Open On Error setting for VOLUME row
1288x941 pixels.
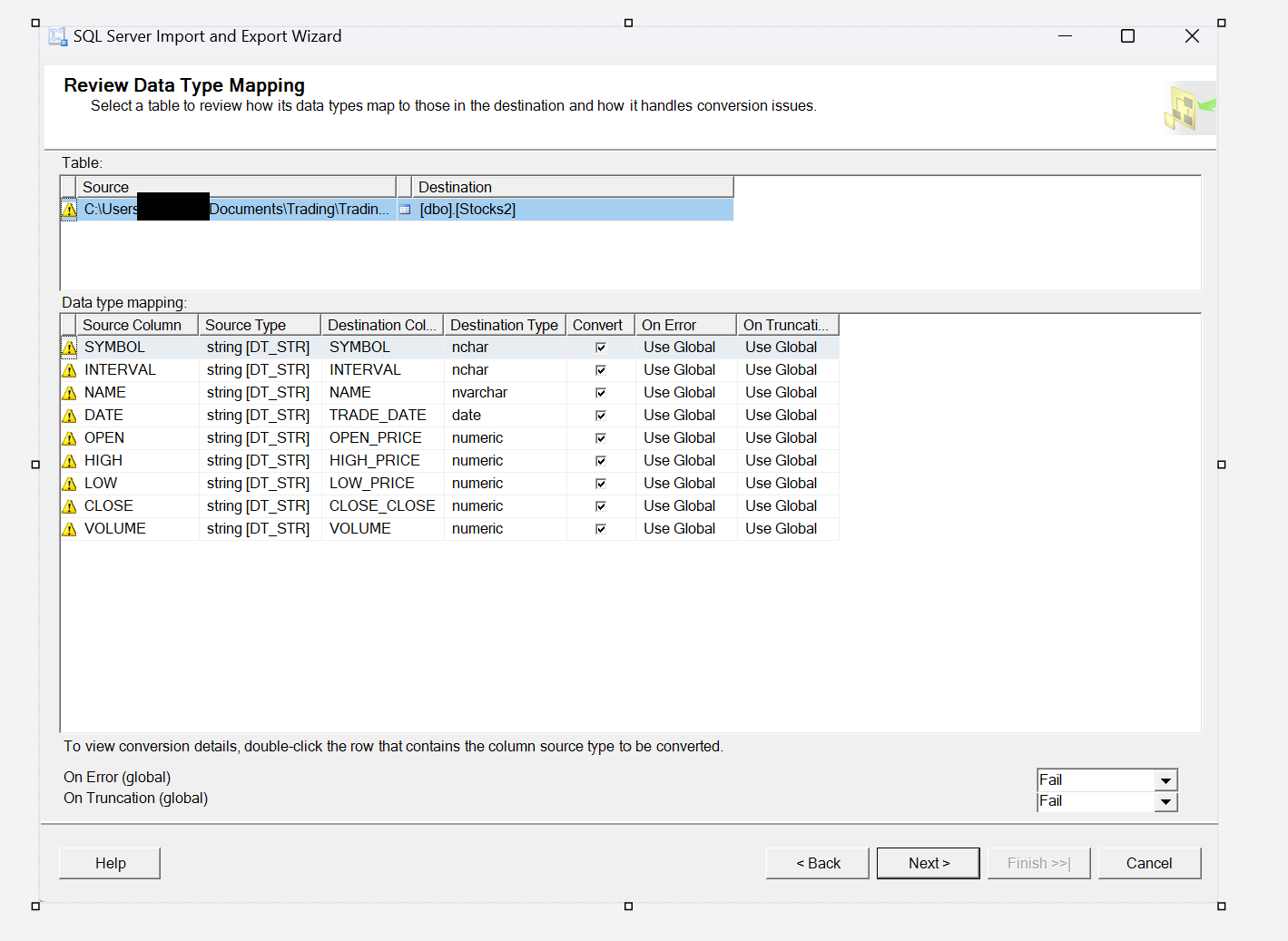(686, 529)
